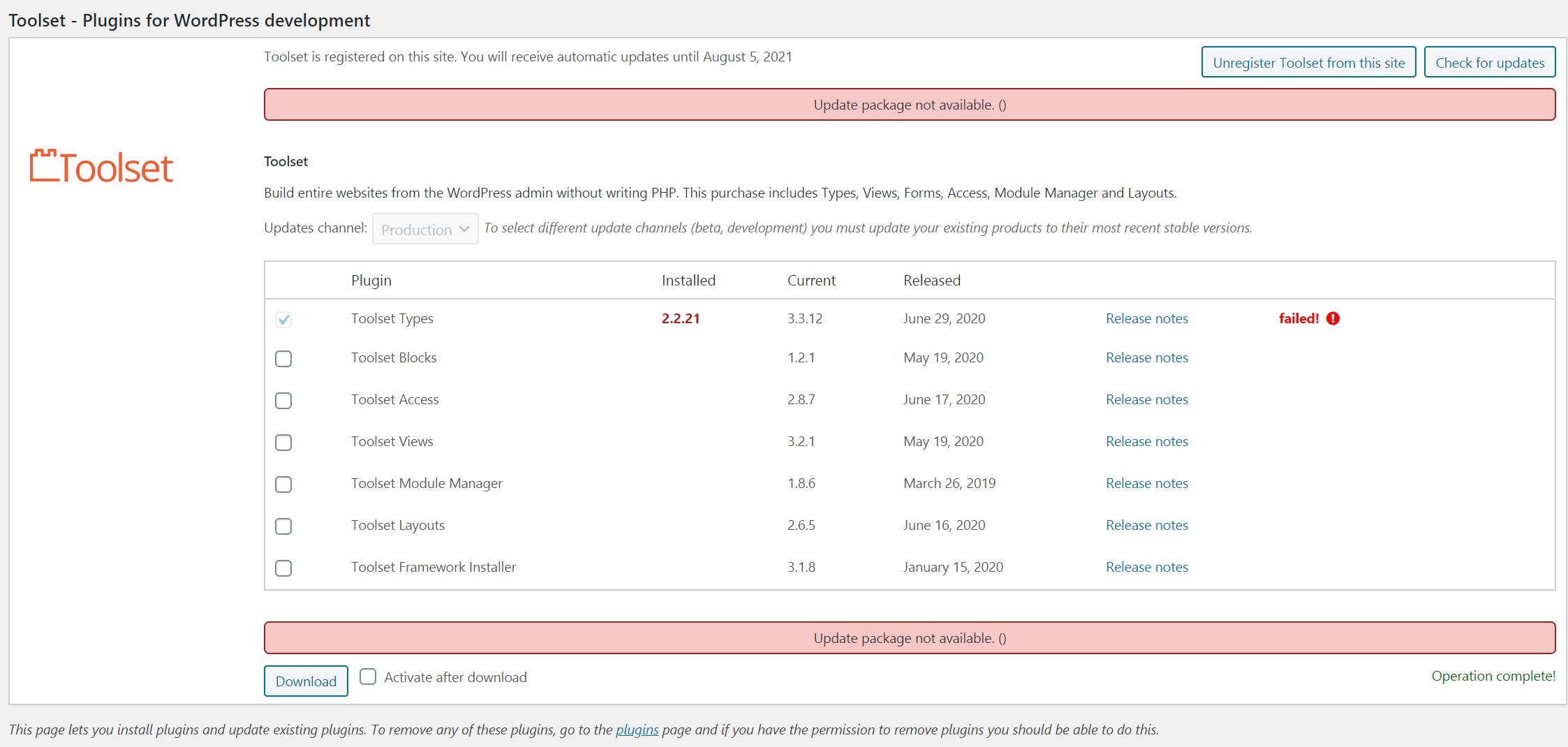Click the Toolset Views plugin name
The height and width of the screenshot is (747, 1568).
(392, 441)
